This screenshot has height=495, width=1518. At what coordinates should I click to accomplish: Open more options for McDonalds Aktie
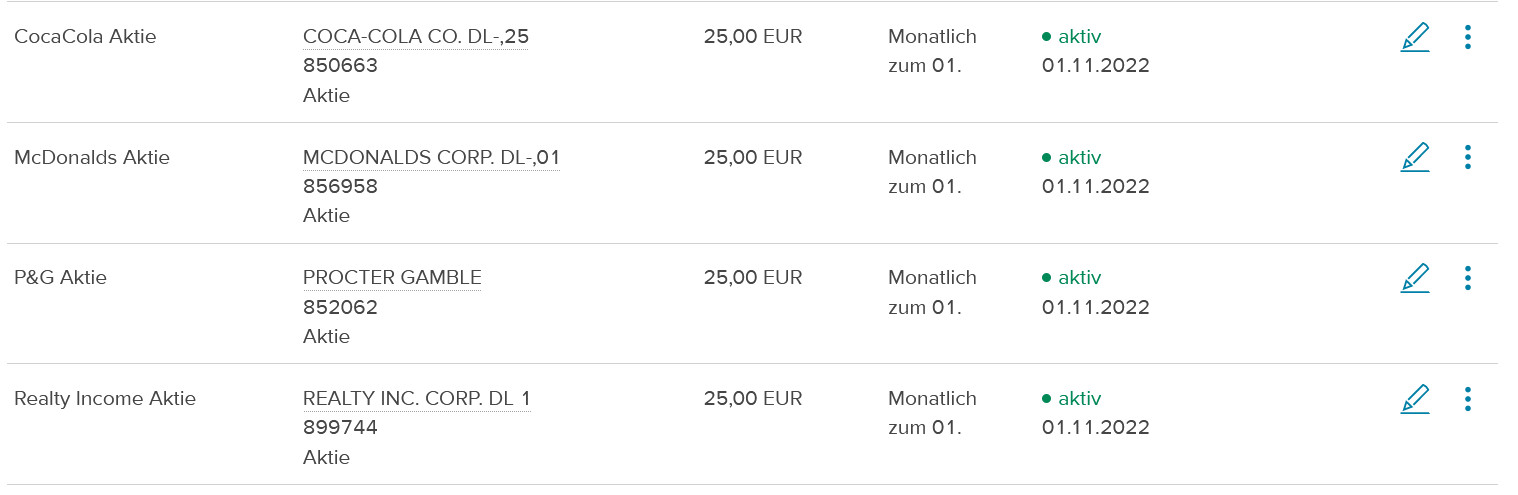pos(1467,157)
